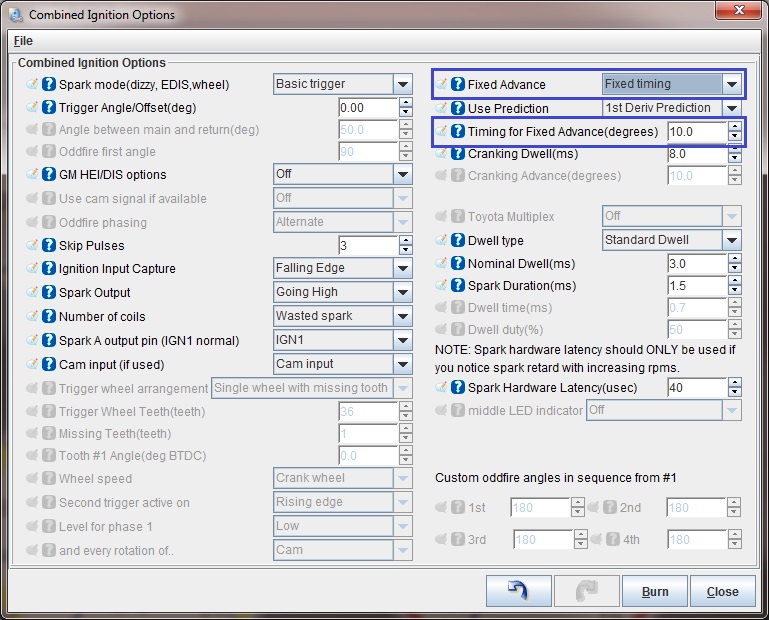
Task: Open the File menu
Action: click(23, 41)
